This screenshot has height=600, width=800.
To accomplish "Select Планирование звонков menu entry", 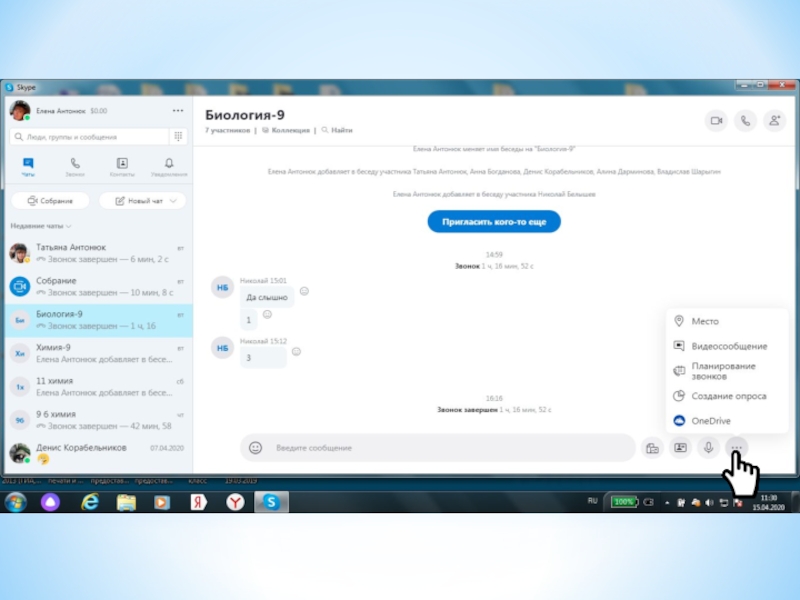I will (727, 371).
